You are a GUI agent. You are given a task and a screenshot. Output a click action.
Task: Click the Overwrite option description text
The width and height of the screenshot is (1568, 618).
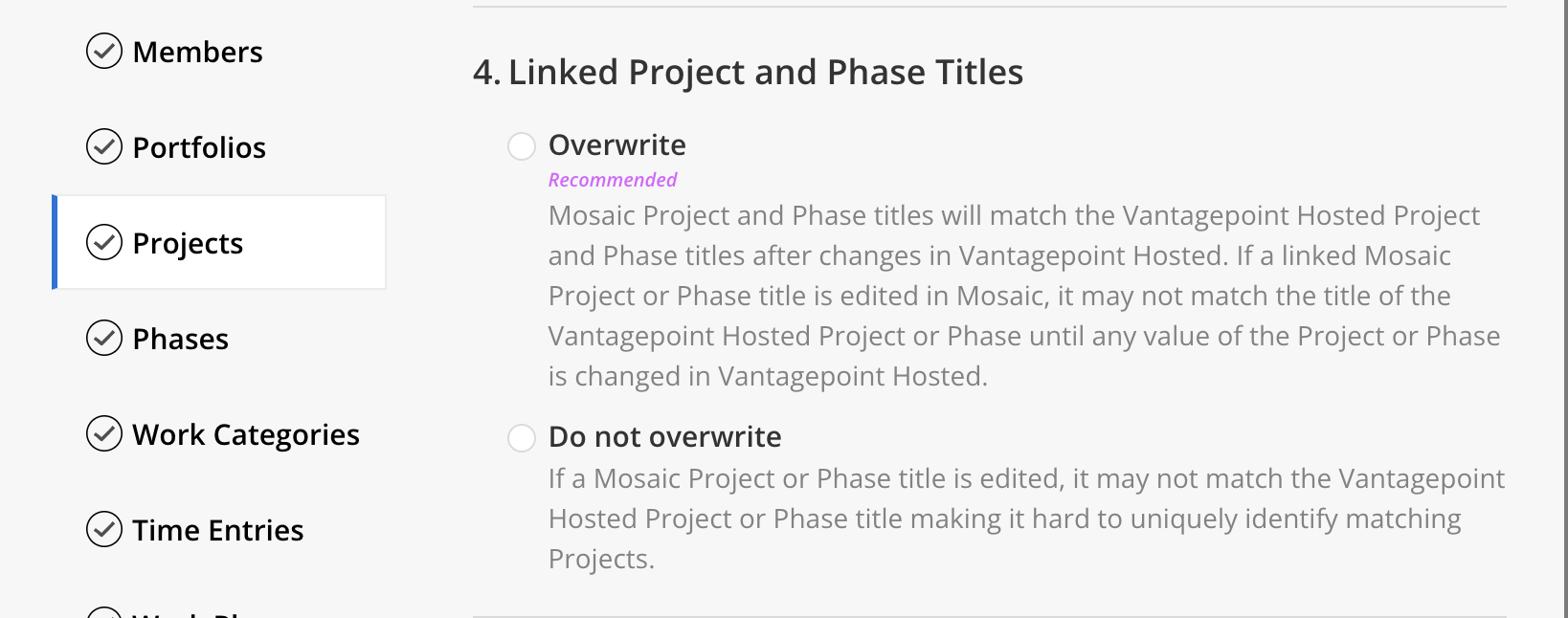(x=1024, y=296)
